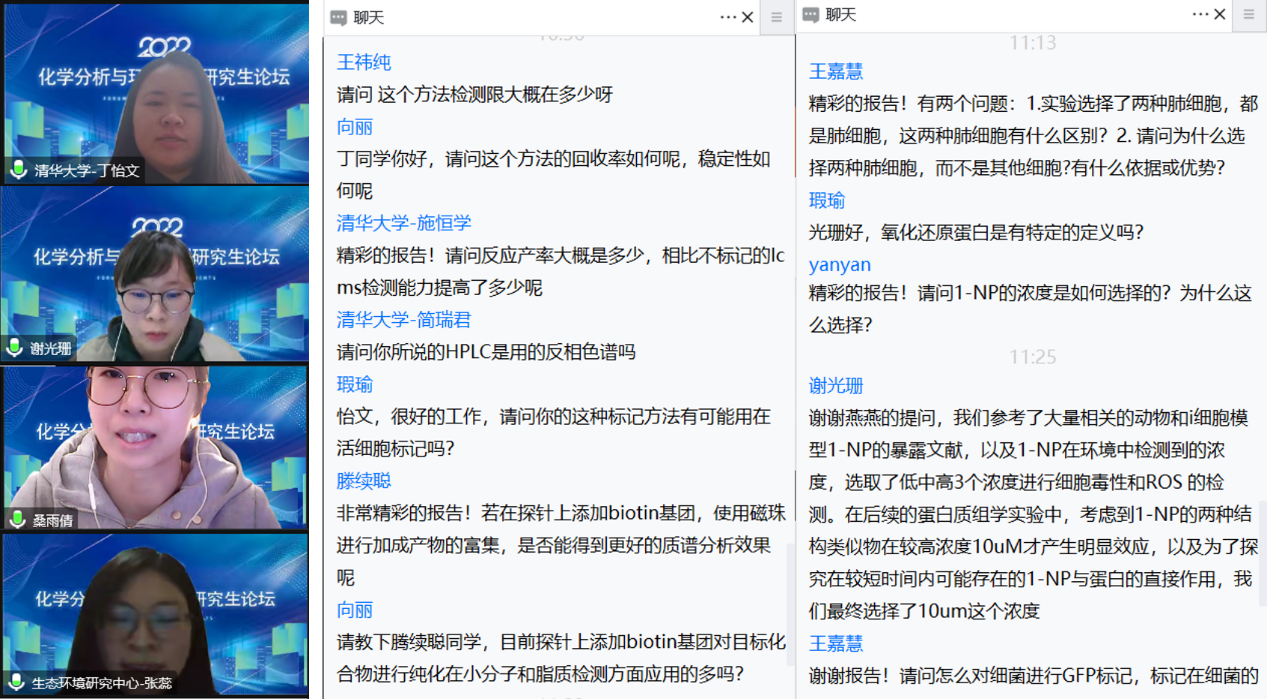The height and width of the screenshot is (699, 1267).
Task: Select sender 滕续聪 in the chat list
Action: tap(364, 481)
